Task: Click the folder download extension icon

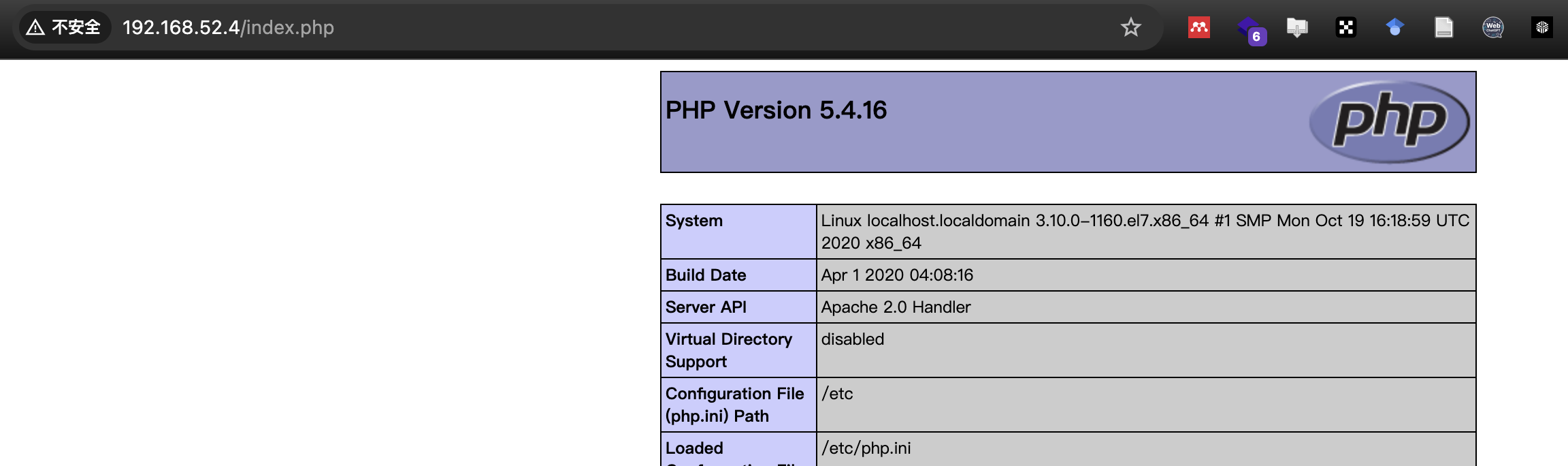Action: pyautogui.click(x=1297, y=27)
